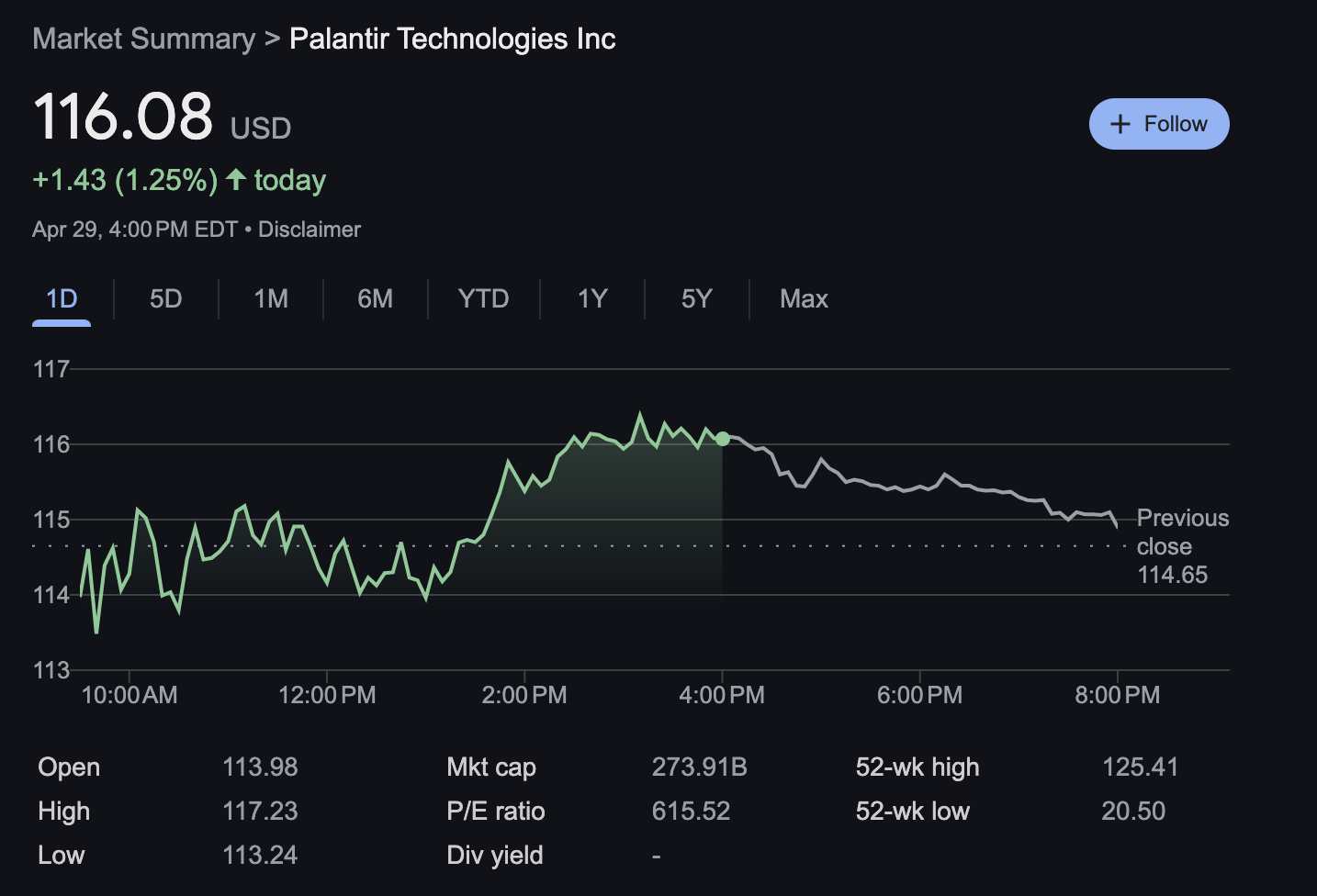Click the Previous close 114.65 label

pyautogui.click(x=1182, y=546)
